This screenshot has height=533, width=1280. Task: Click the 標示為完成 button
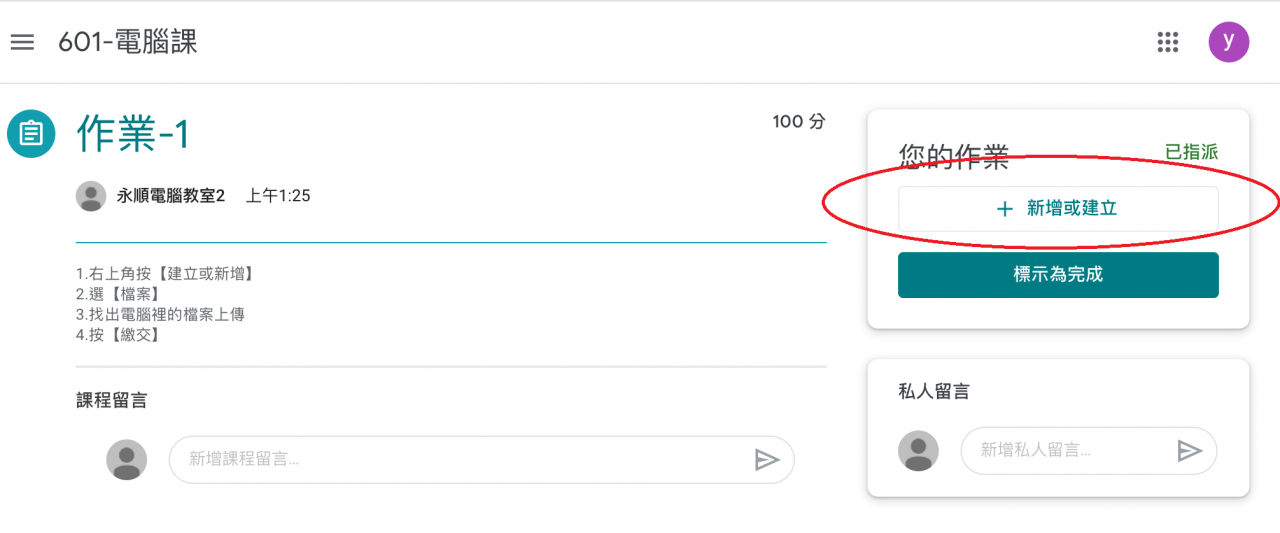1058,275
